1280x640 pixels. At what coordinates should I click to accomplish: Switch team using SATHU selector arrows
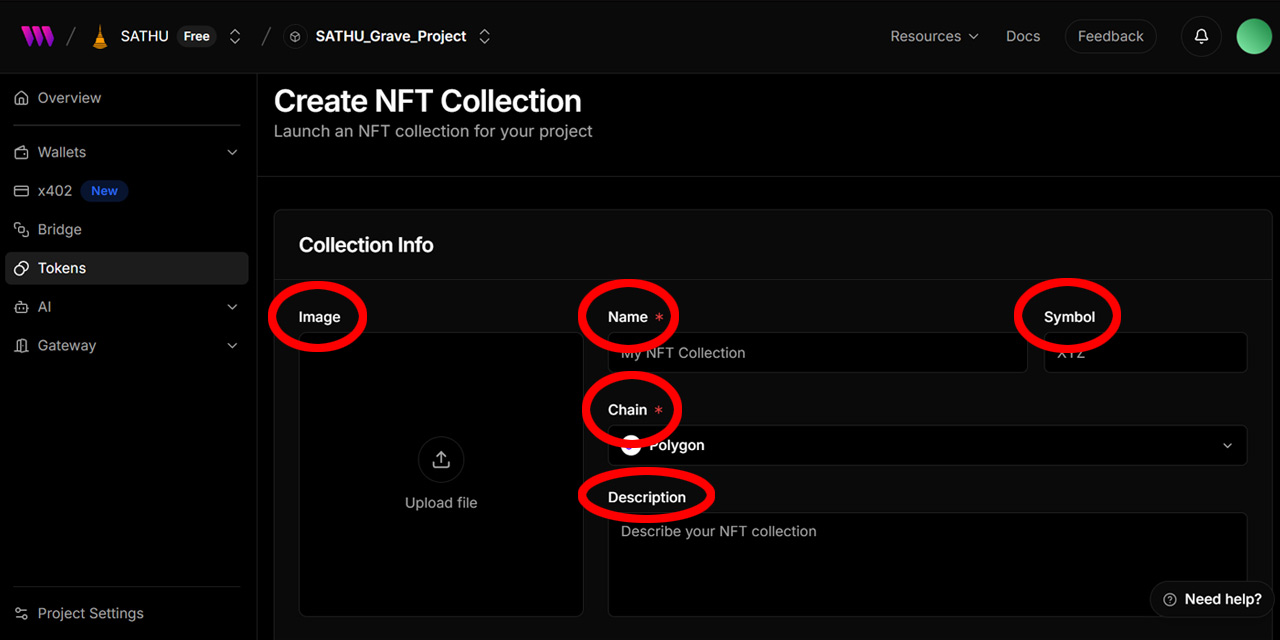tap(235, 36)
